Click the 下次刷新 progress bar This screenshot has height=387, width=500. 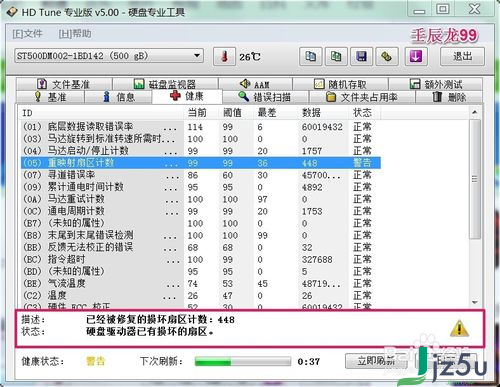click(243, 361)
